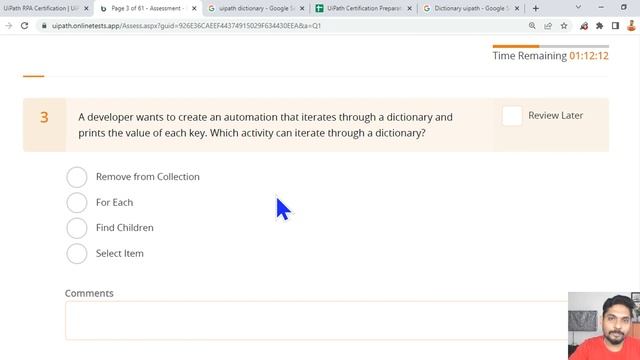This screenshot has width=640, height=360.
Task: Click the 'Comments' label
Action: tap(89, 293)
